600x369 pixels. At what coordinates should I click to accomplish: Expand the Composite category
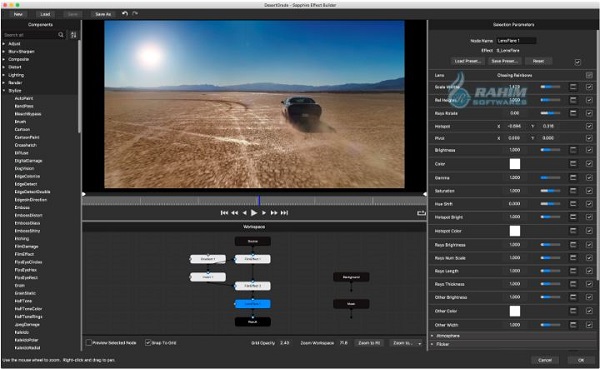pos(4,59)
